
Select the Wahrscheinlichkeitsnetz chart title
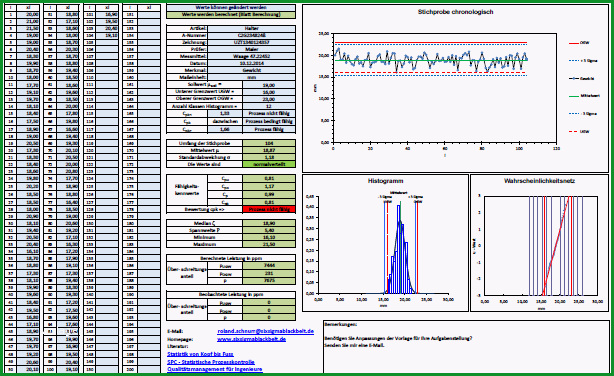click(539, 181)
